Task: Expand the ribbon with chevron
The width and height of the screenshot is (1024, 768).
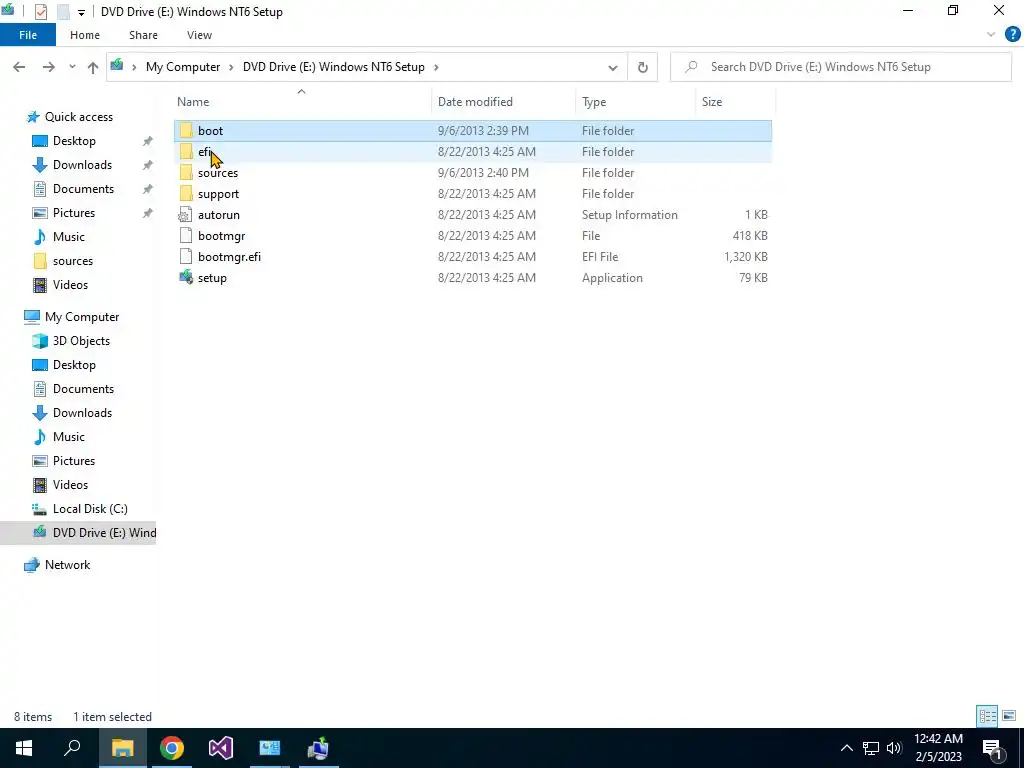Action: (991, 35)
